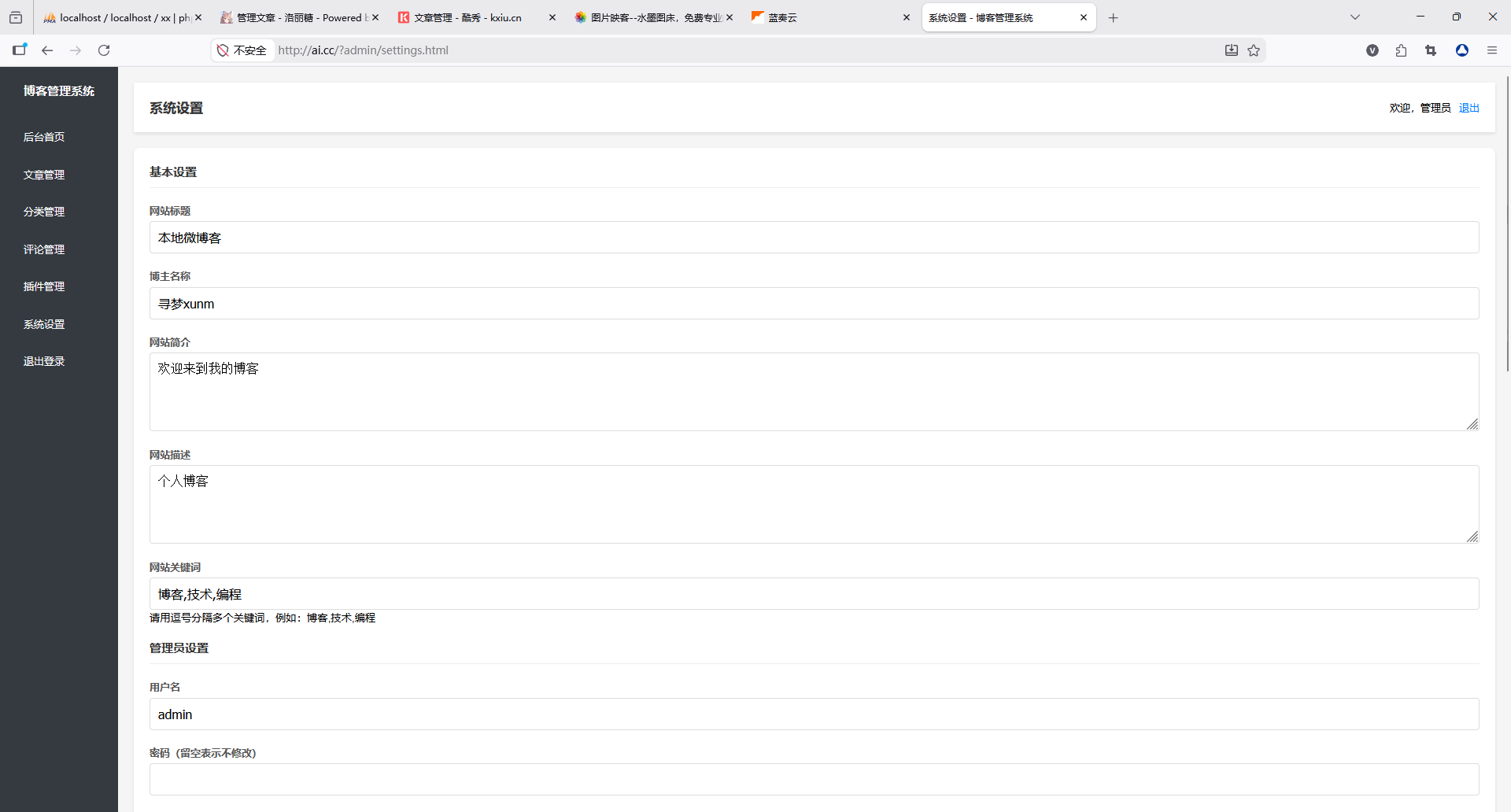Click 退出登录 in the sidebar
1511x812 pixels.
[44, 361]
